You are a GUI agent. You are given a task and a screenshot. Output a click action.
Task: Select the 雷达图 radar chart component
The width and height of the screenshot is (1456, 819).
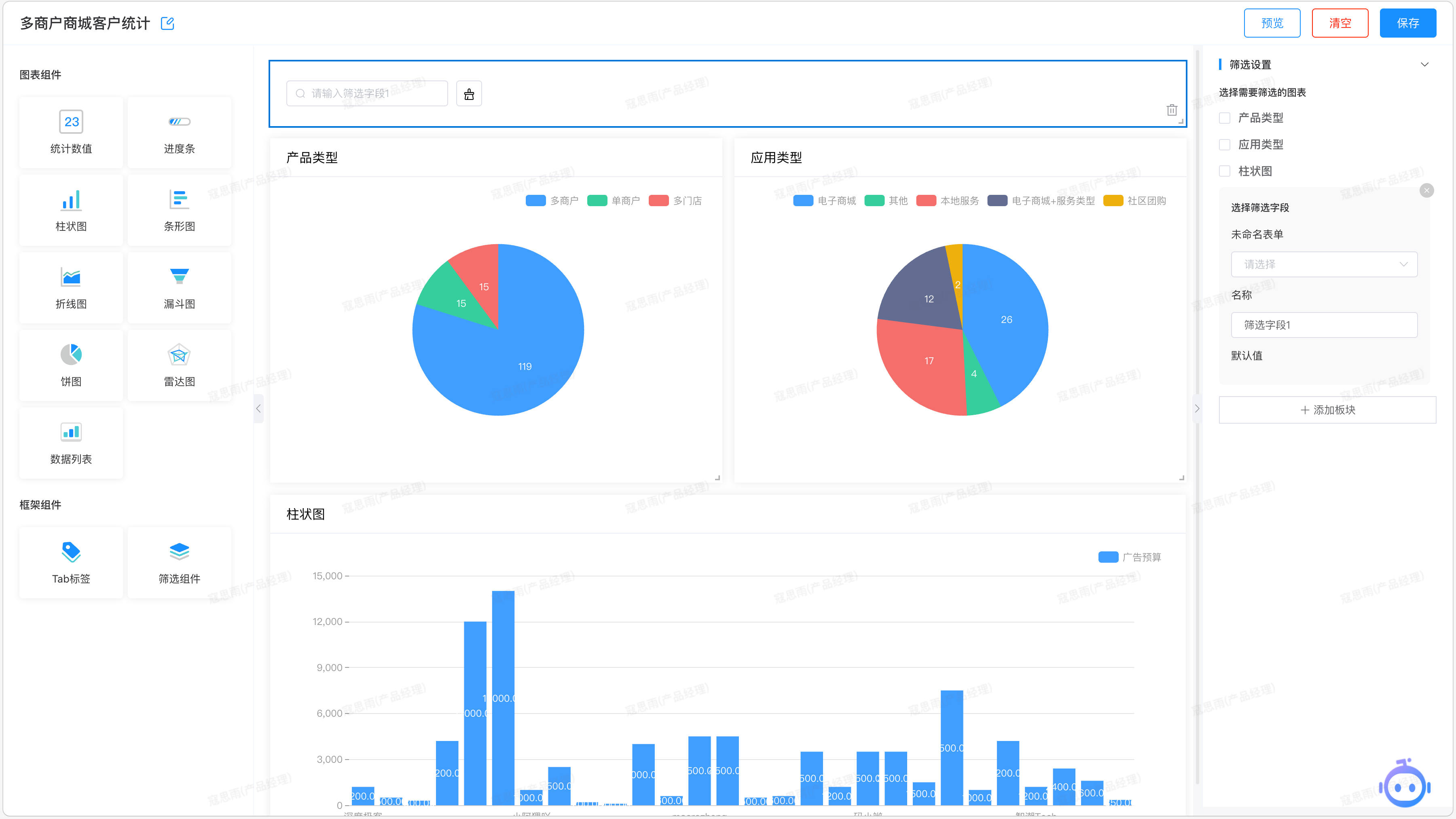click(x=179, y=365)
